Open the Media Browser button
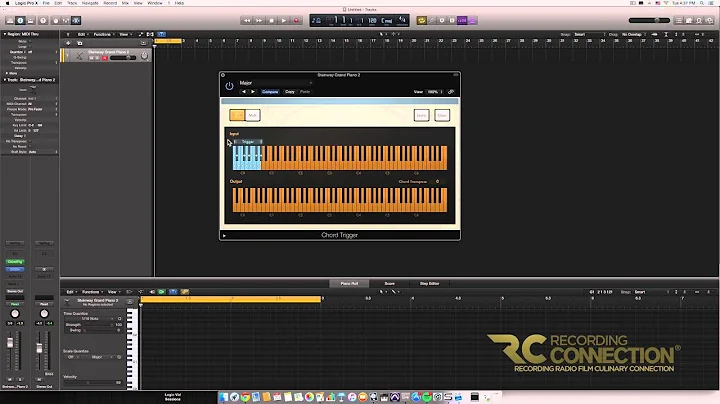This screenshot has width=720, height=404. (709, 21)
